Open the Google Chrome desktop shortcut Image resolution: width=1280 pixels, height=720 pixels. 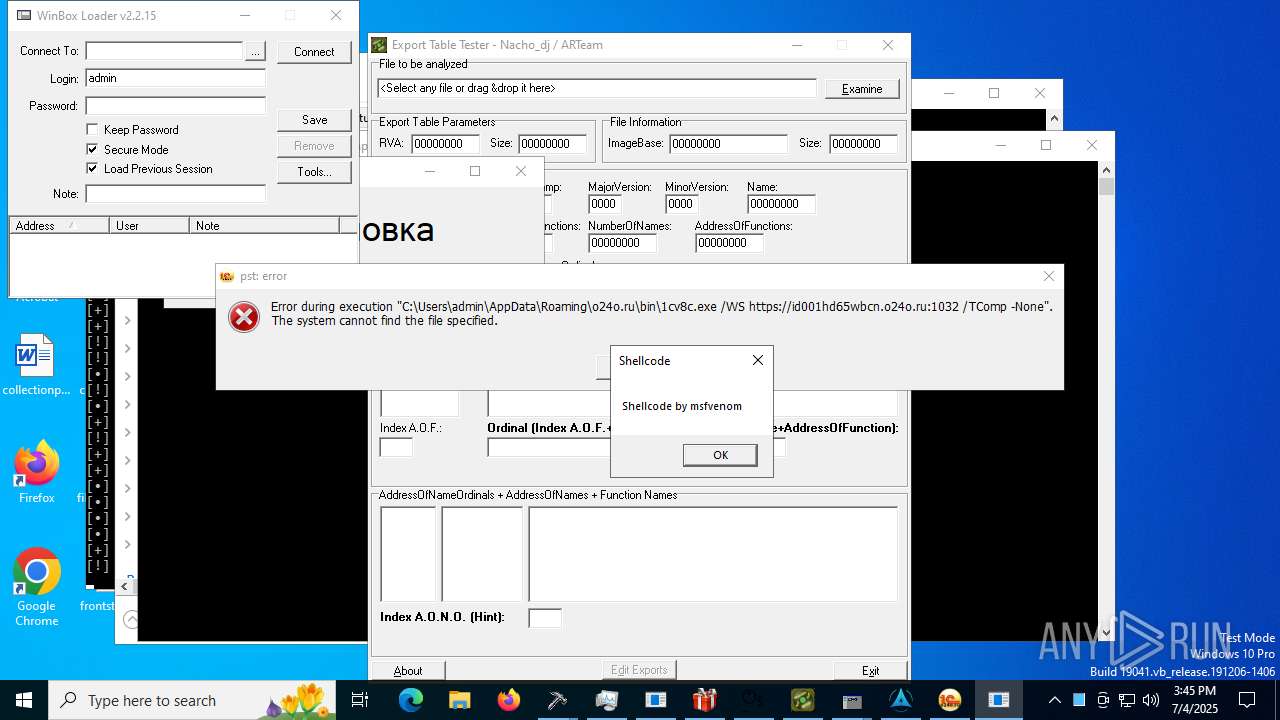36,588
